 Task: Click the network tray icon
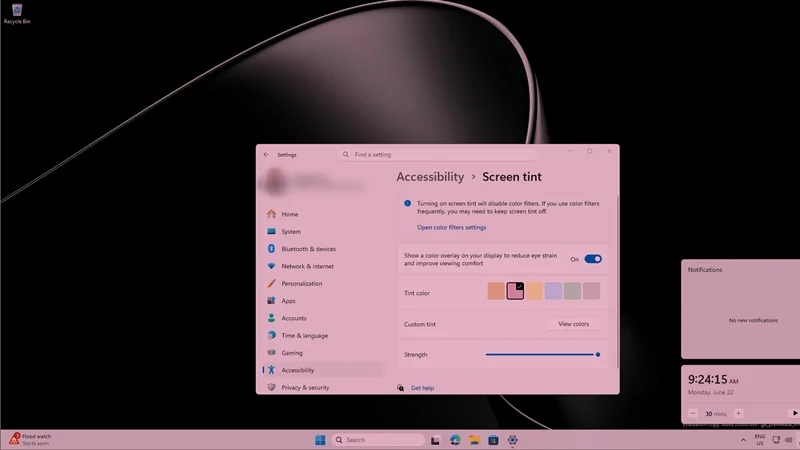[x=776, y=440]
